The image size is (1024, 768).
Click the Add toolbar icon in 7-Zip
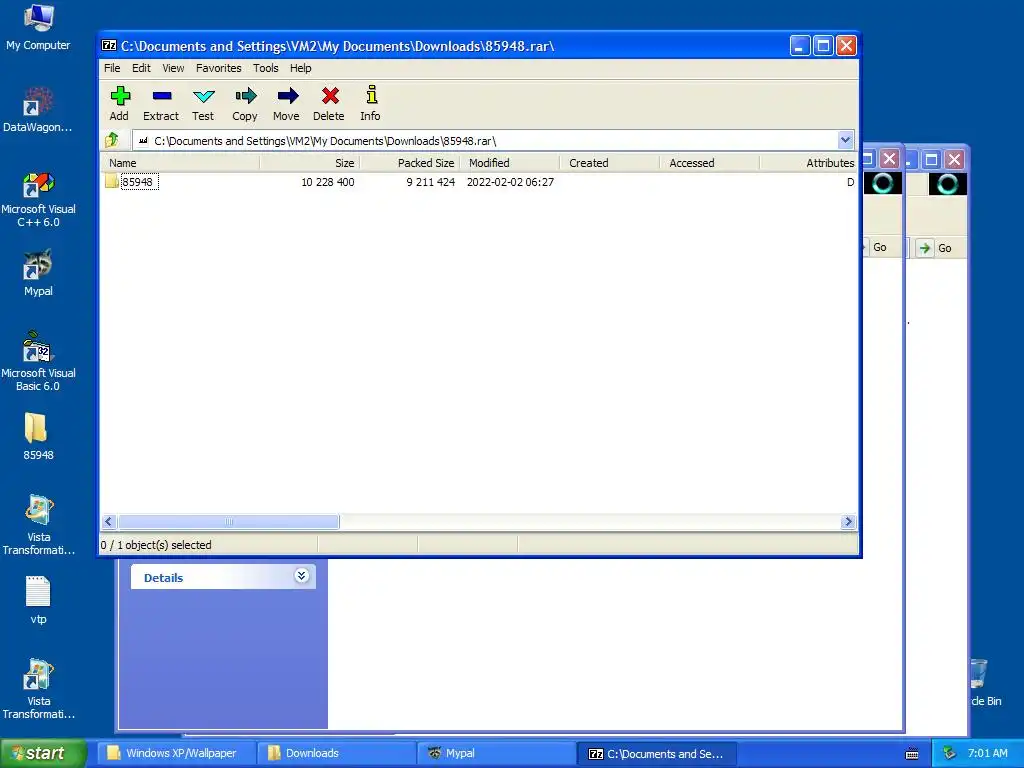pos(120,96)
